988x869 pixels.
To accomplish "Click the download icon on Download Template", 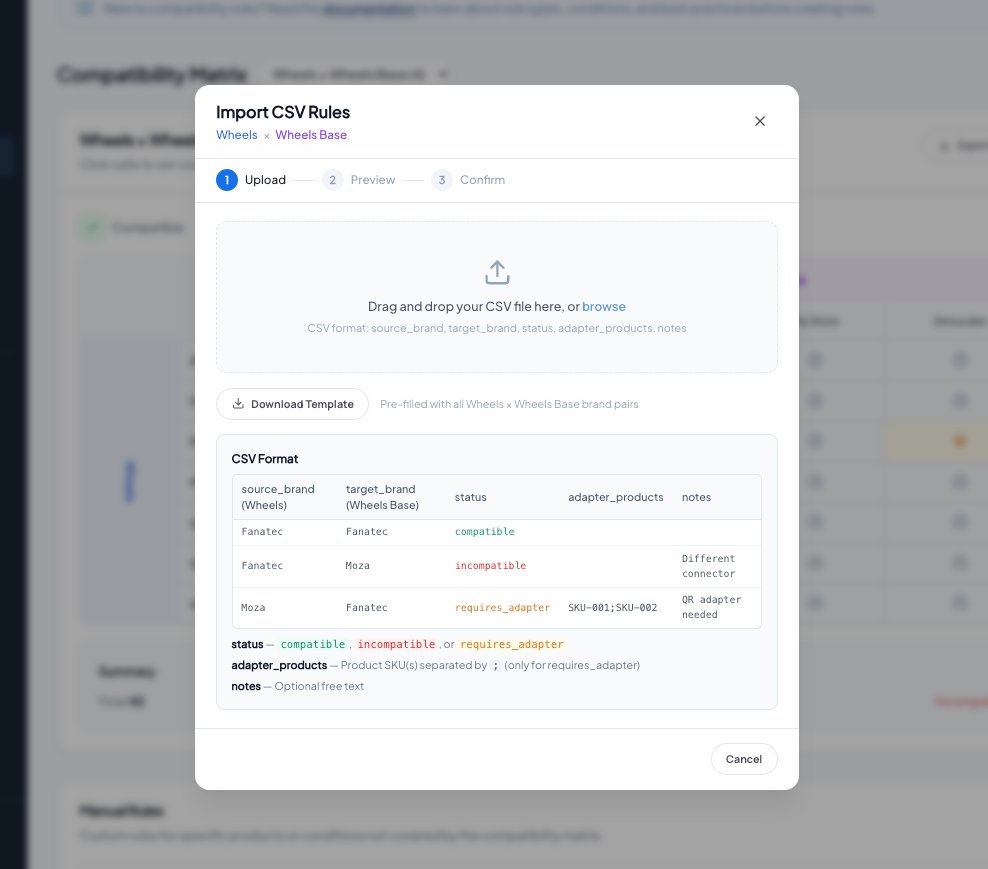I will 238,404.
